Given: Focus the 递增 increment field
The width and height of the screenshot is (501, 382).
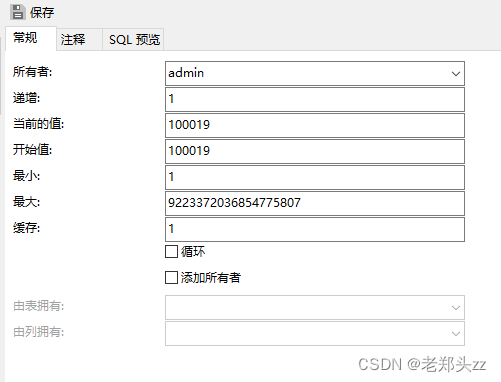Looking at the screenshot, I should [315, 99].
